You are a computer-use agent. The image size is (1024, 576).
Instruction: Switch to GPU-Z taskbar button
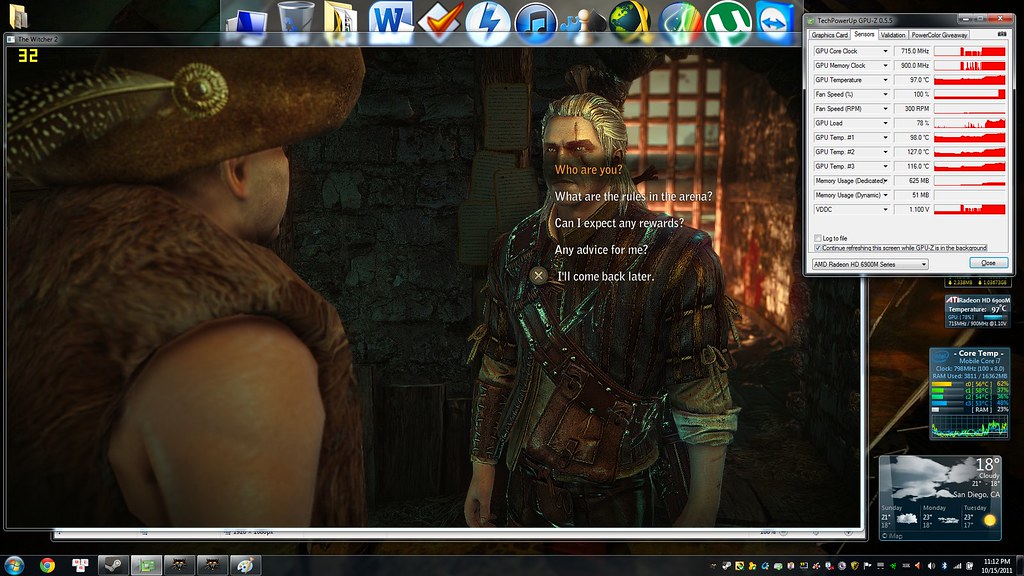pos(146,565)
